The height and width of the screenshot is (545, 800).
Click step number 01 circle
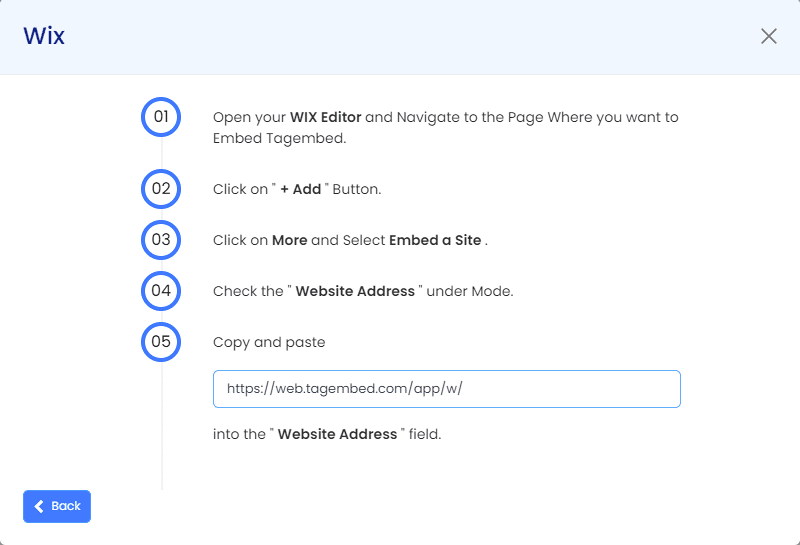point(161,117)
